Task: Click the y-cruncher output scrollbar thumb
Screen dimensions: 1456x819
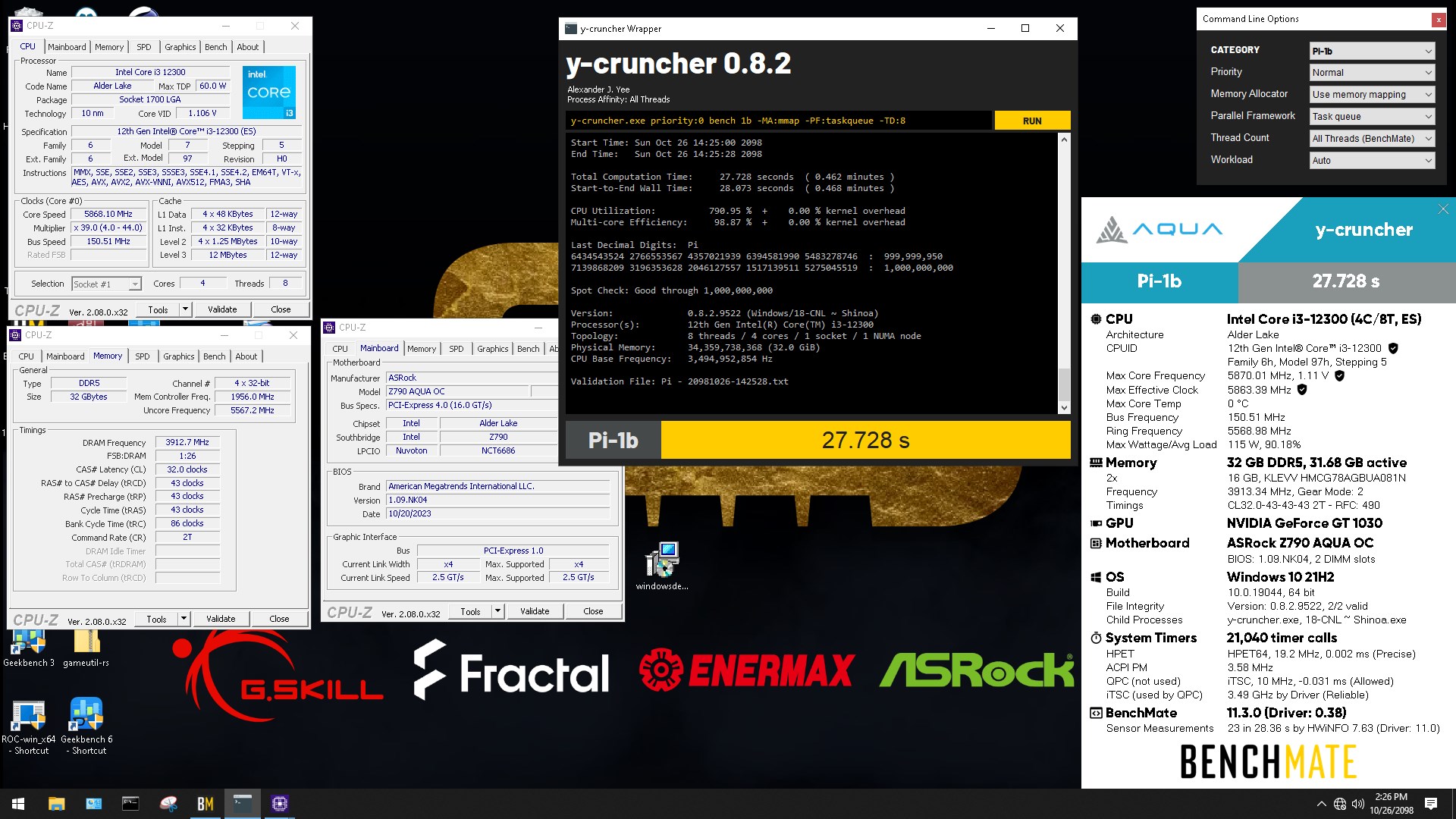Action: coord(1064,384)
